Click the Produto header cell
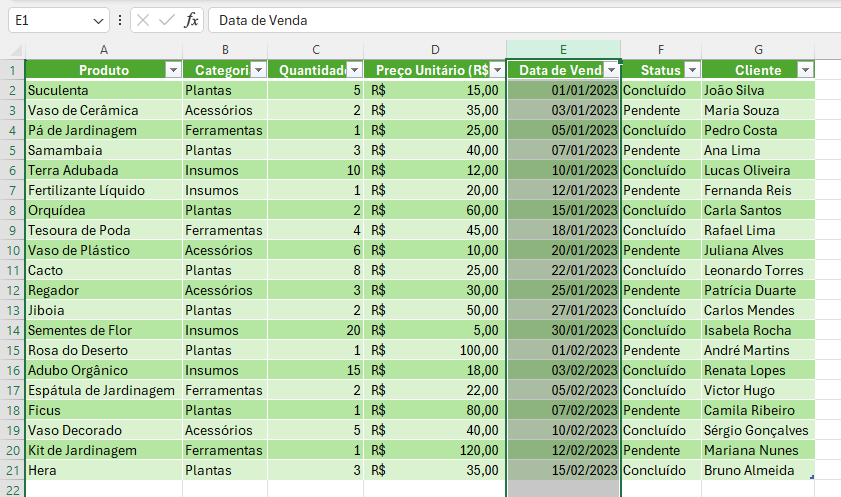This screenshot has width=841, height=497. [104, 70]
